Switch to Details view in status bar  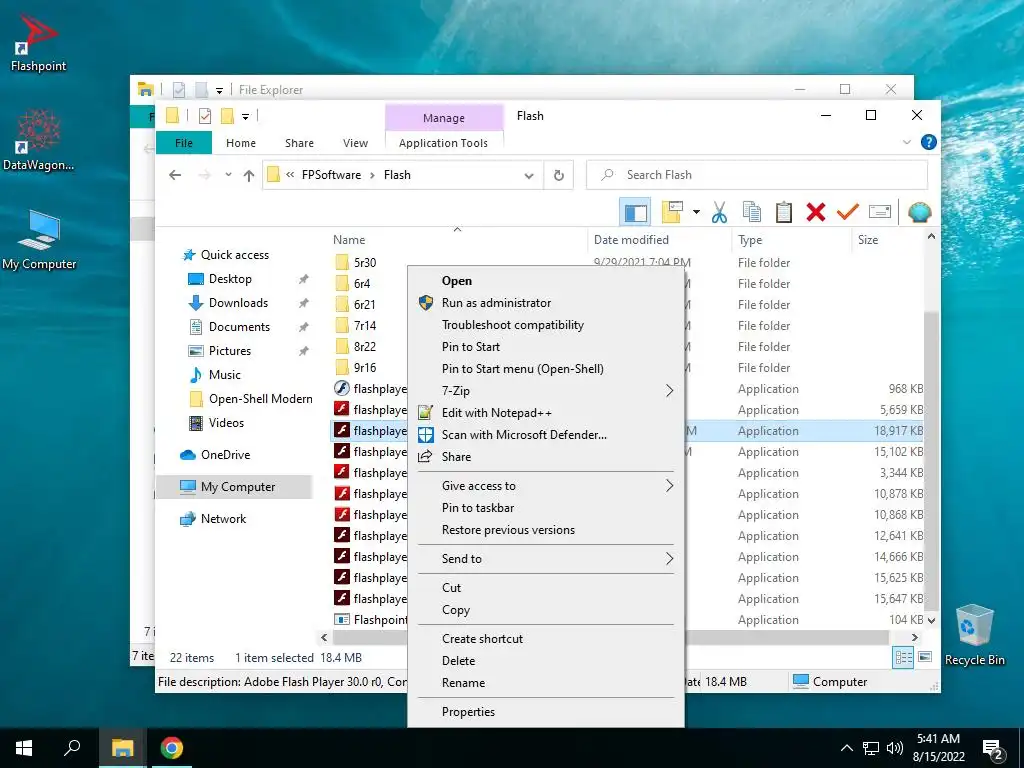[x=904, y=657]
